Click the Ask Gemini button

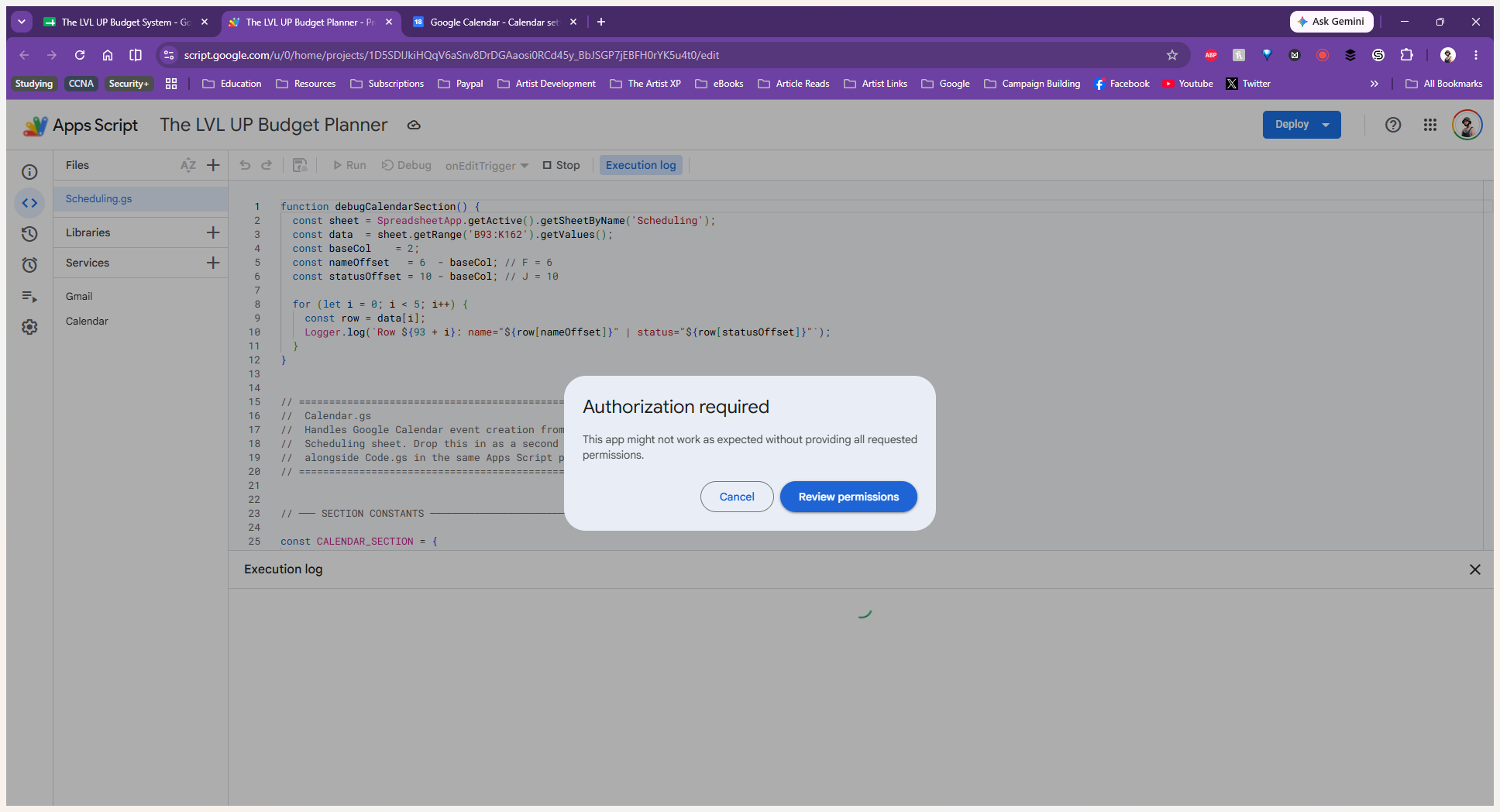coord(1331,22)
